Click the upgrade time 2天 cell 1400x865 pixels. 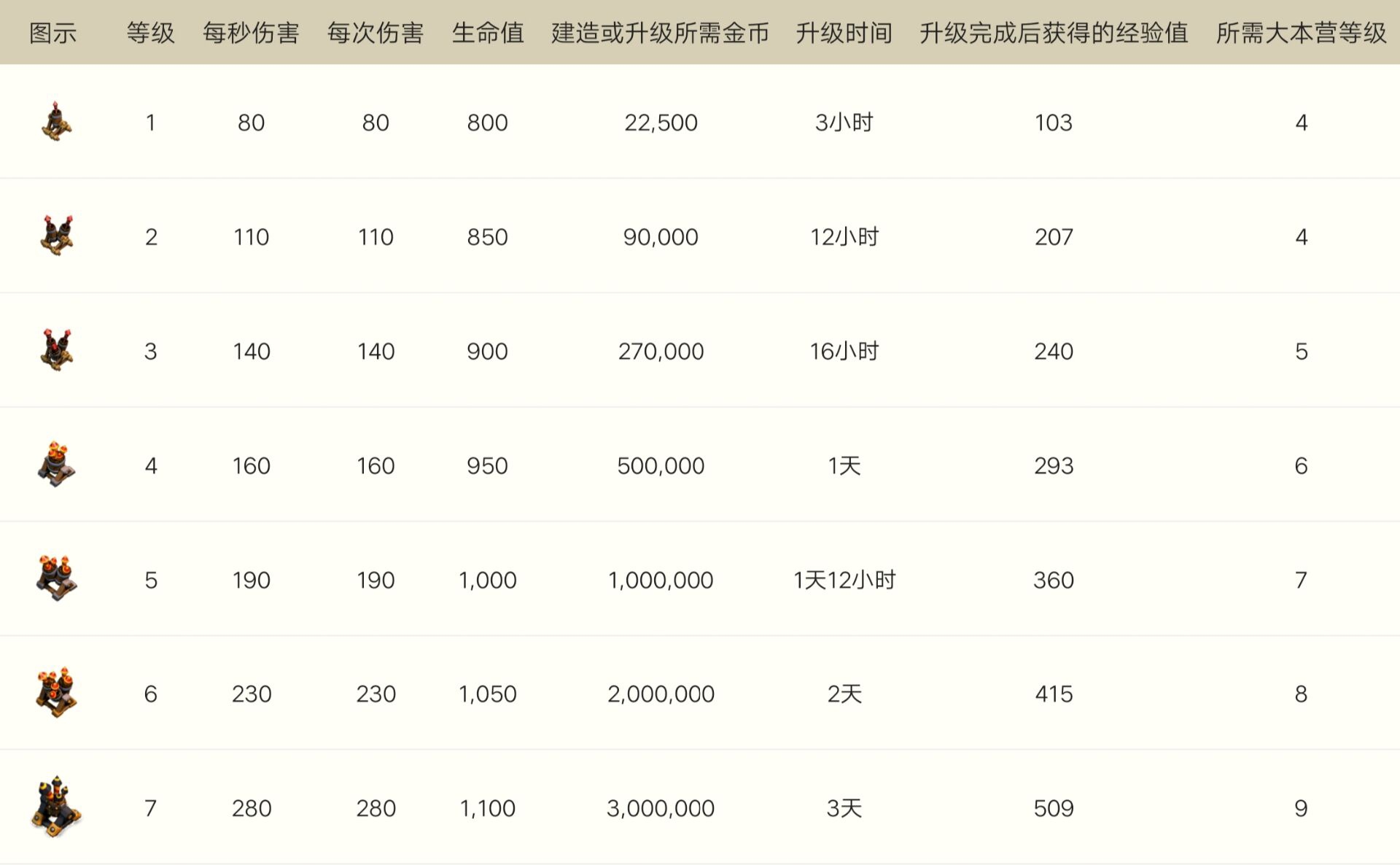[844, 694]
